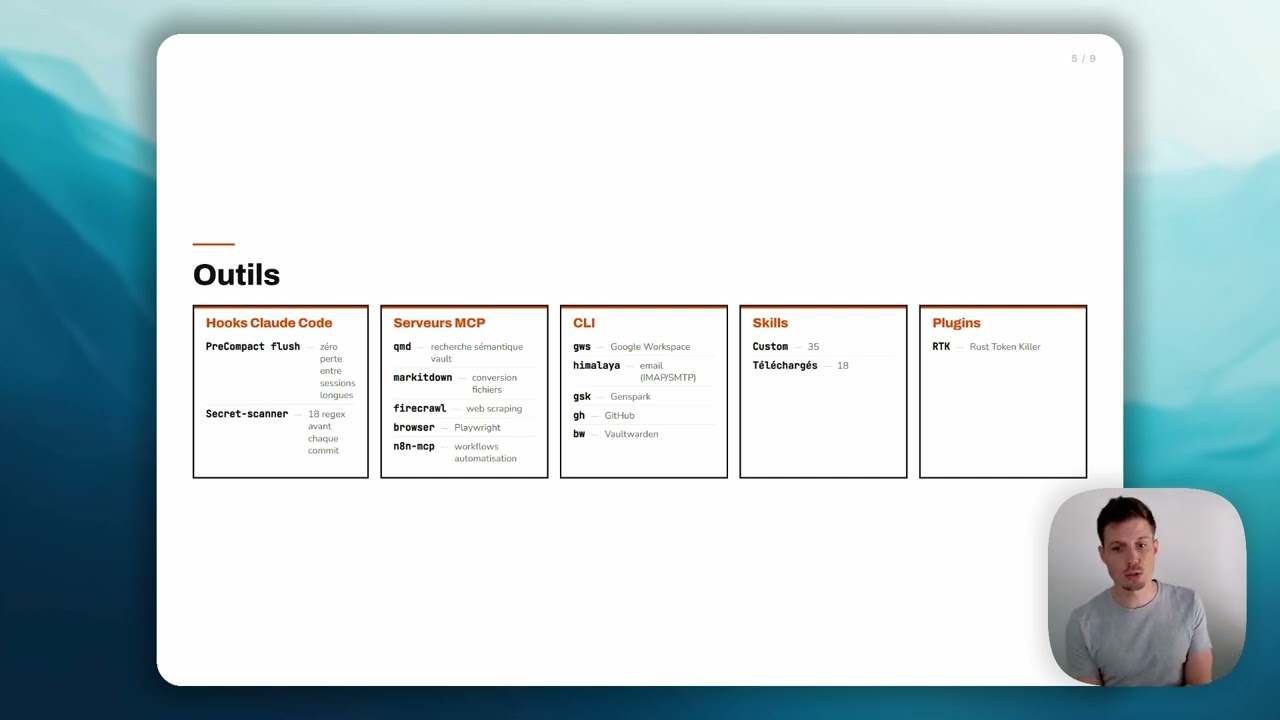Click the "Rust Token Killer" description
The width and height of the screenshot is (1280, 720).
click(1005, 347)
